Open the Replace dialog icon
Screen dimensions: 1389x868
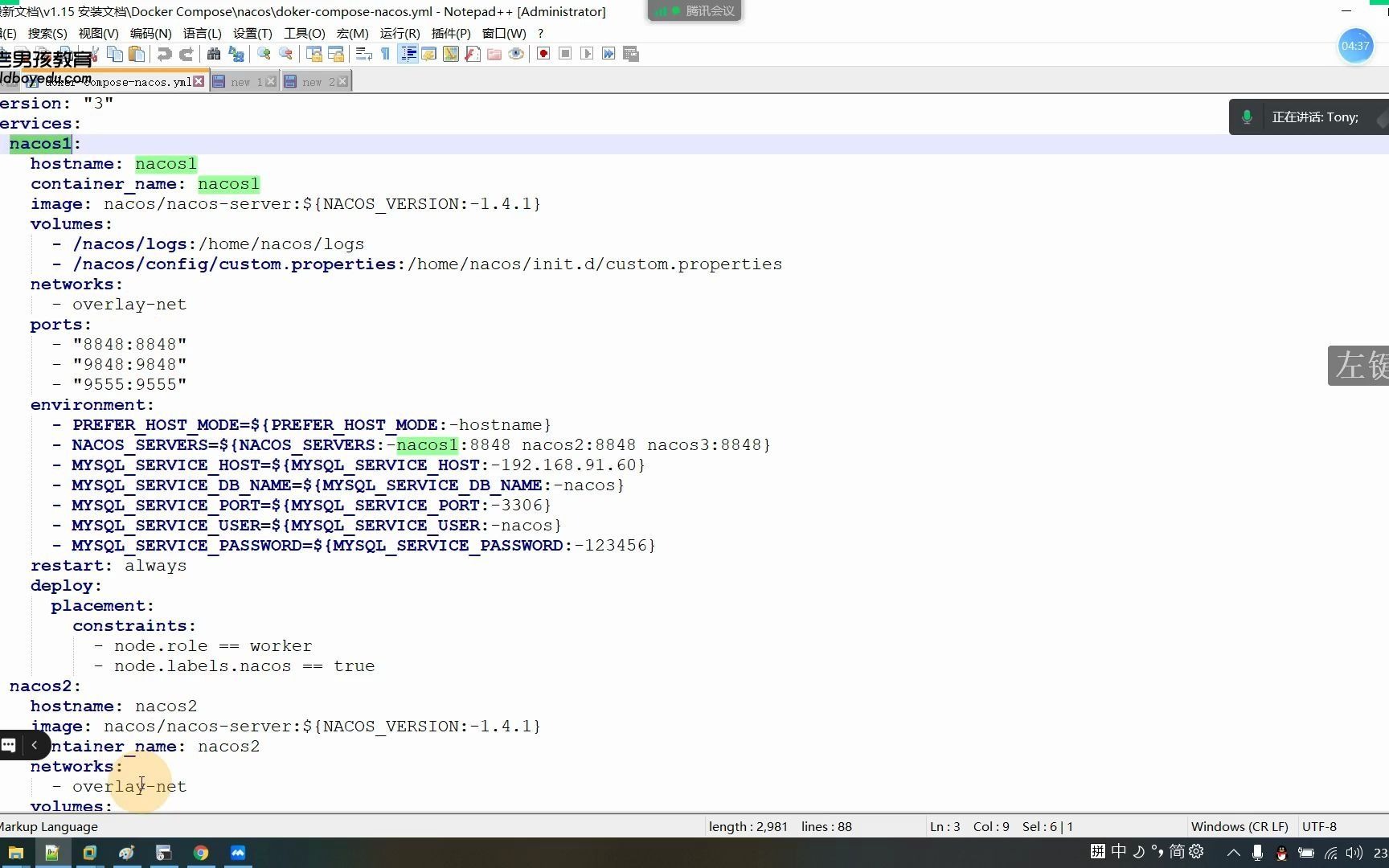click(x=236, y=54)
